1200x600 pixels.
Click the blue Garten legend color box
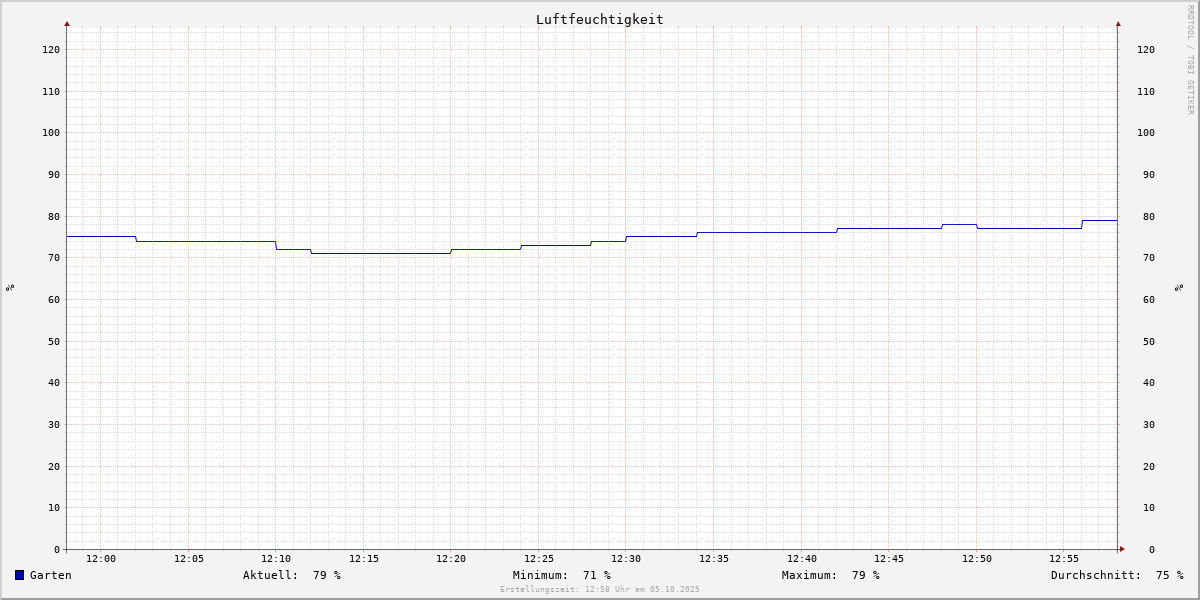19,575
